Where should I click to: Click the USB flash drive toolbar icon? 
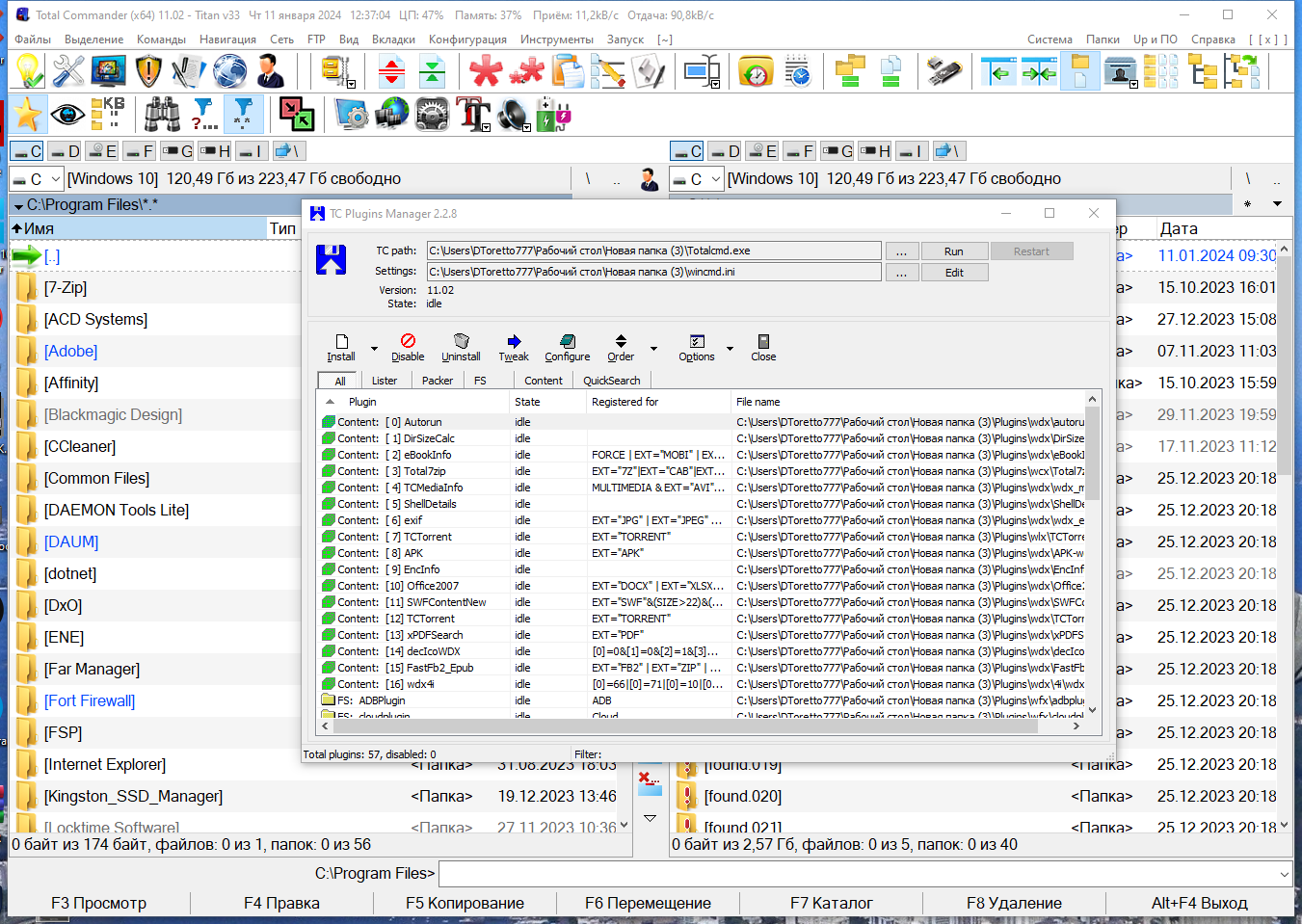tap(944, 71)
